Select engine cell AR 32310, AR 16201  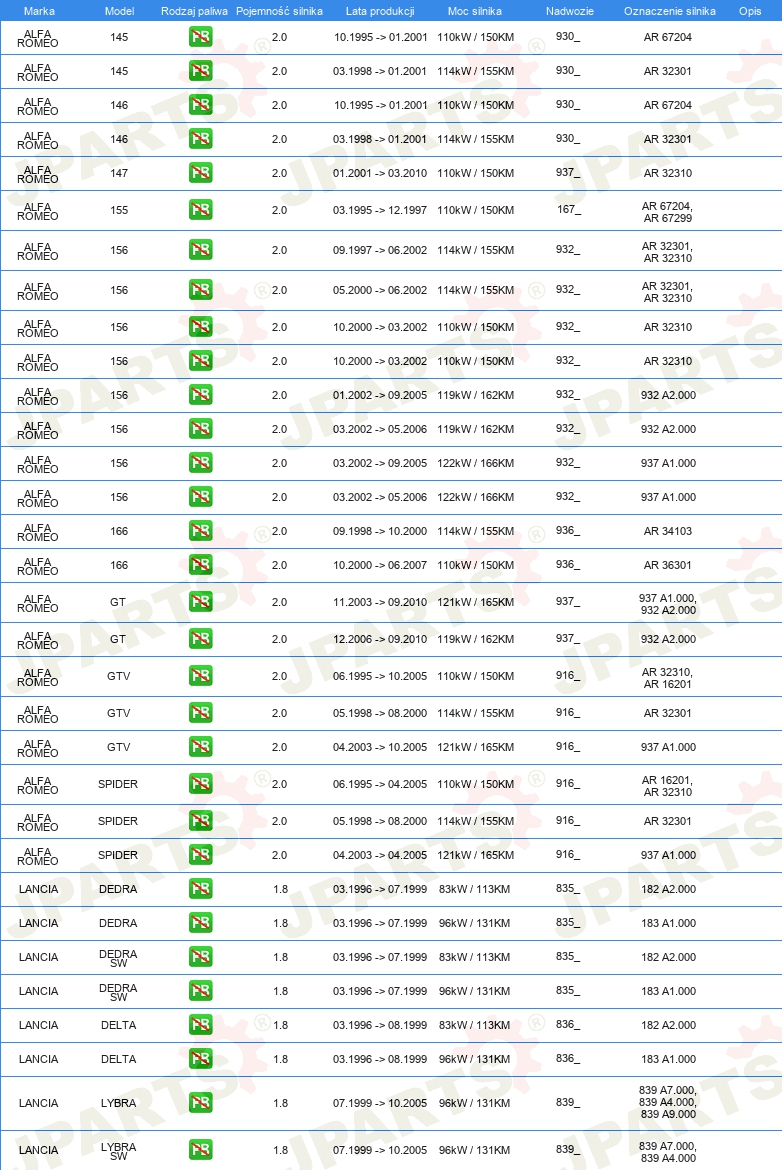pyautogui.click(x=668, y=678)
